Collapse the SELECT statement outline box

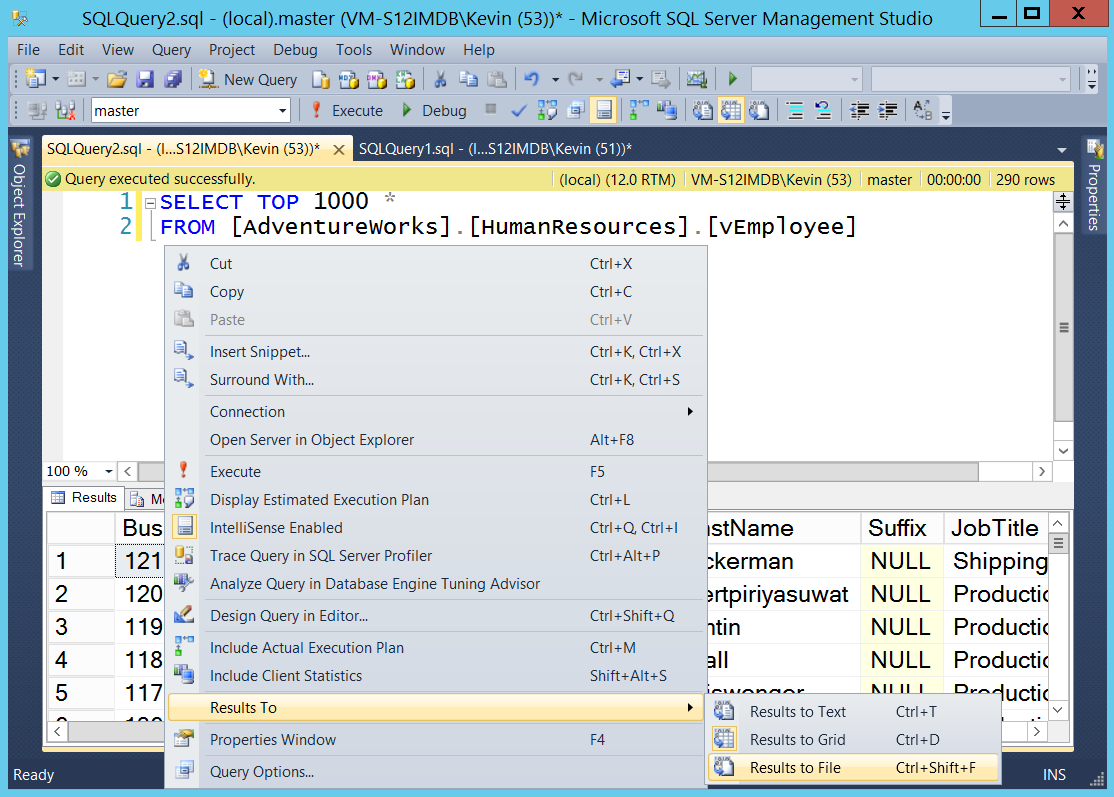click(x=150, y=203)
